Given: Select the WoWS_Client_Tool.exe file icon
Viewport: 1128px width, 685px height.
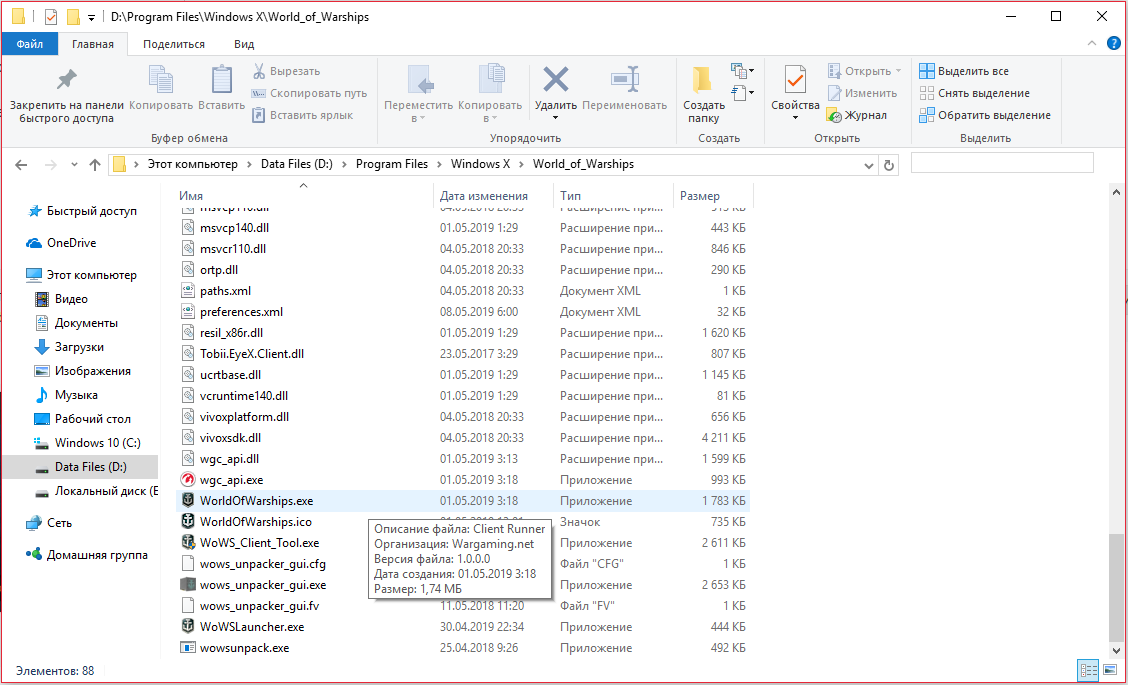Looking at the screenshot, I should (188, 543).
